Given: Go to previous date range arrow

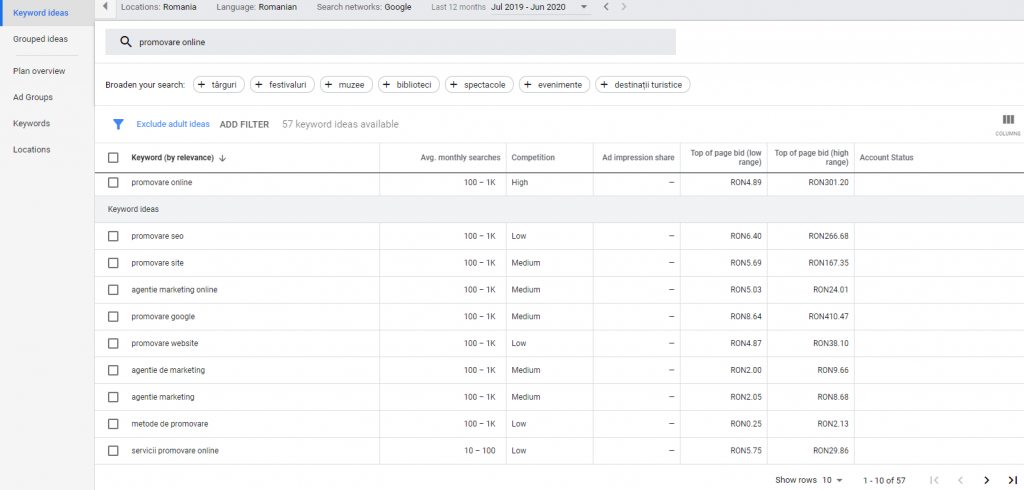Looking at the screenshot, I should click(605, 7).
